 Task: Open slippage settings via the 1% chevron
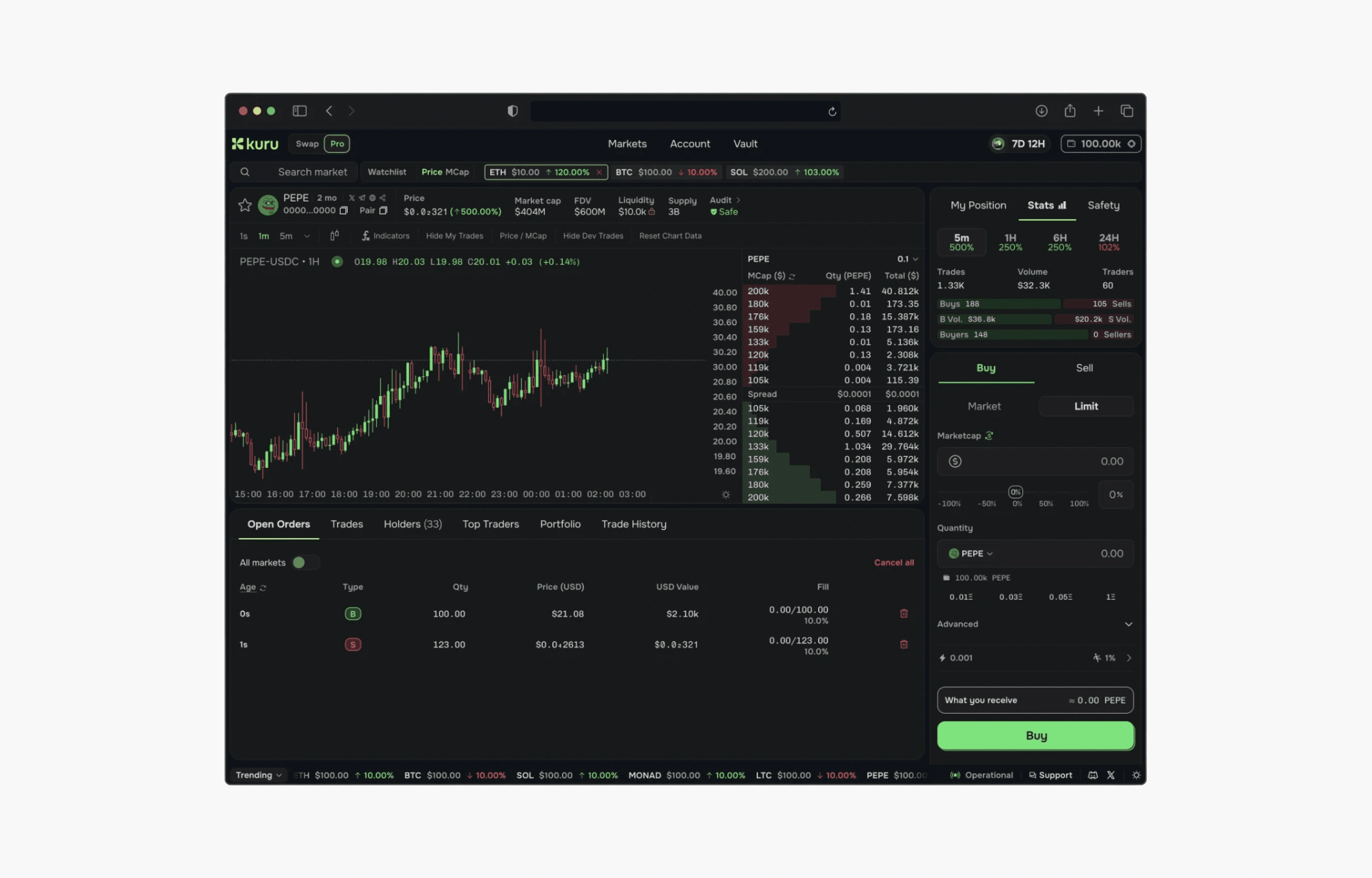1129,658
